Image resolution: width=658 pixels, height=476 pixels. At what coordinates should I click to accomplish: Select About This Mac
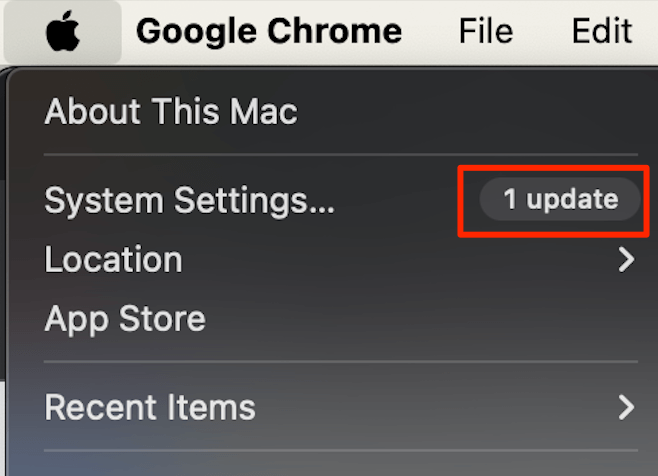pyautogui.click(x=171, y=112)
